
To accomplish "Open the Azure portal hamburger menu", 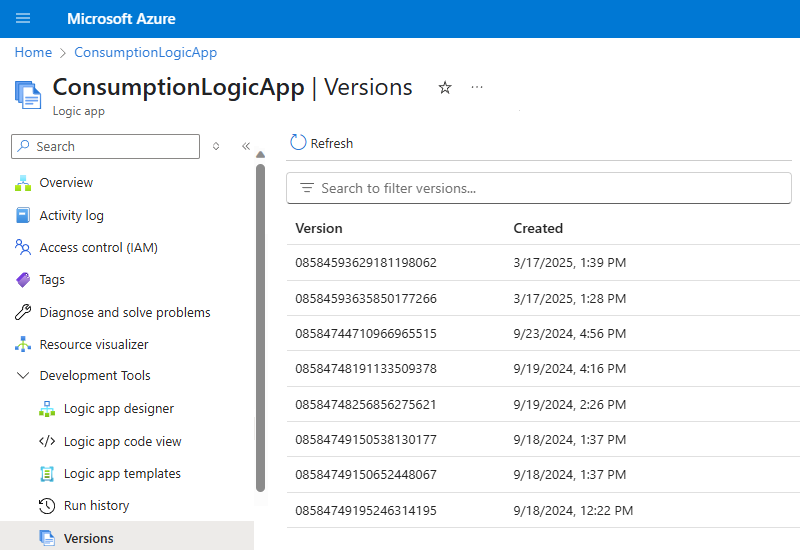I will tap(24, 19).
